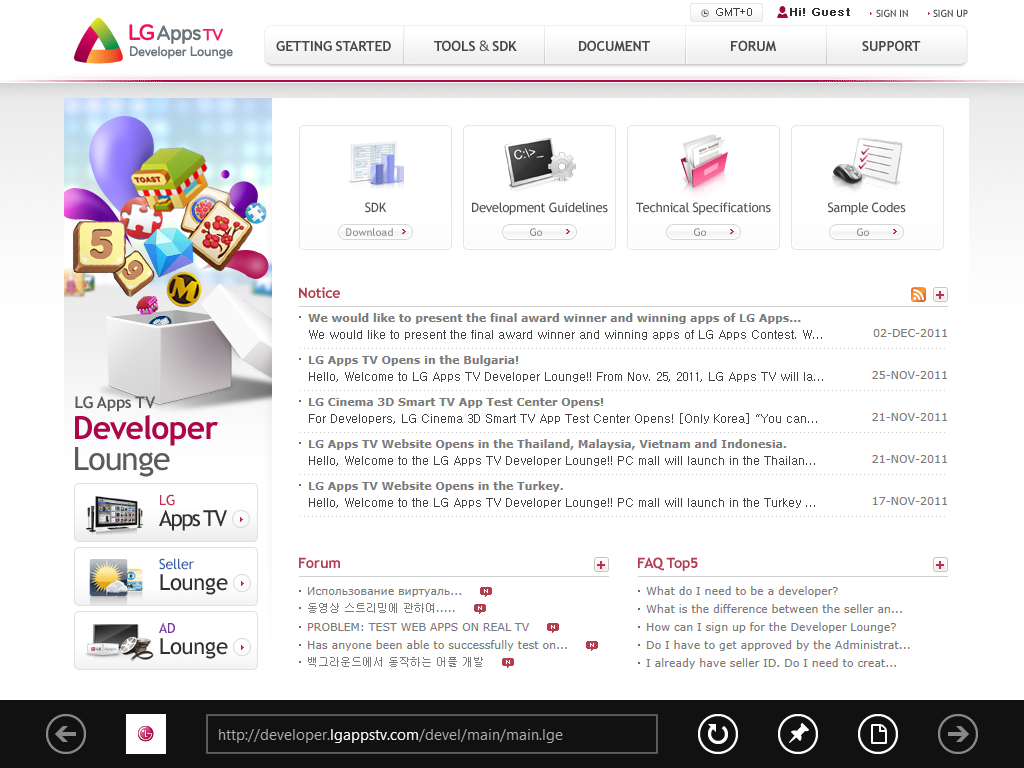Expand Forum list with its plus icon
1024x768 pixels.
click(601, 565)
